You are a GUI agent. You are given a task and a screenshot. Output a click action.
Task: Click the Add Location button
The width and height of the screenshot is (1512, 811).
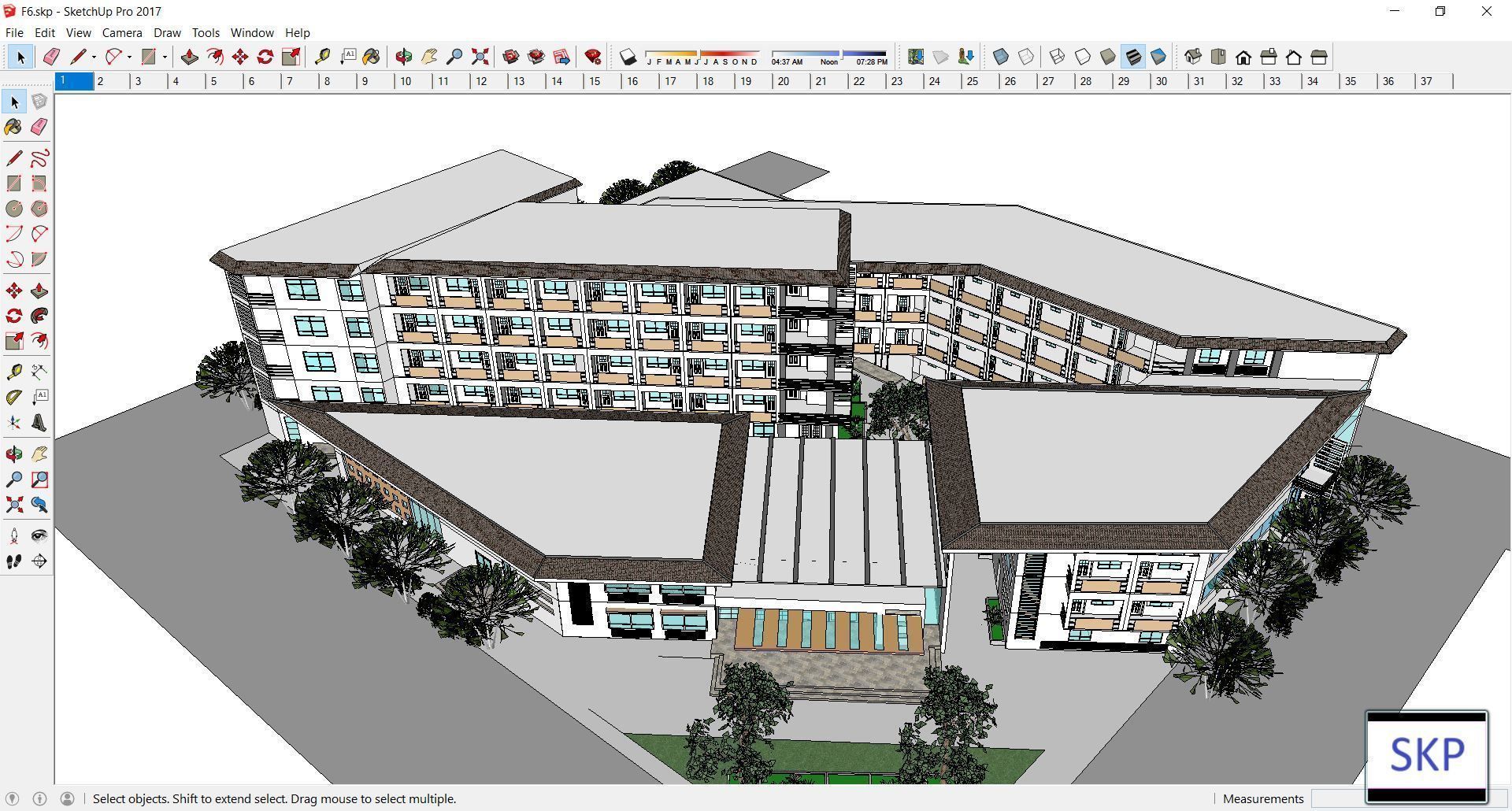pyautogui.click(x=913, y=57)
